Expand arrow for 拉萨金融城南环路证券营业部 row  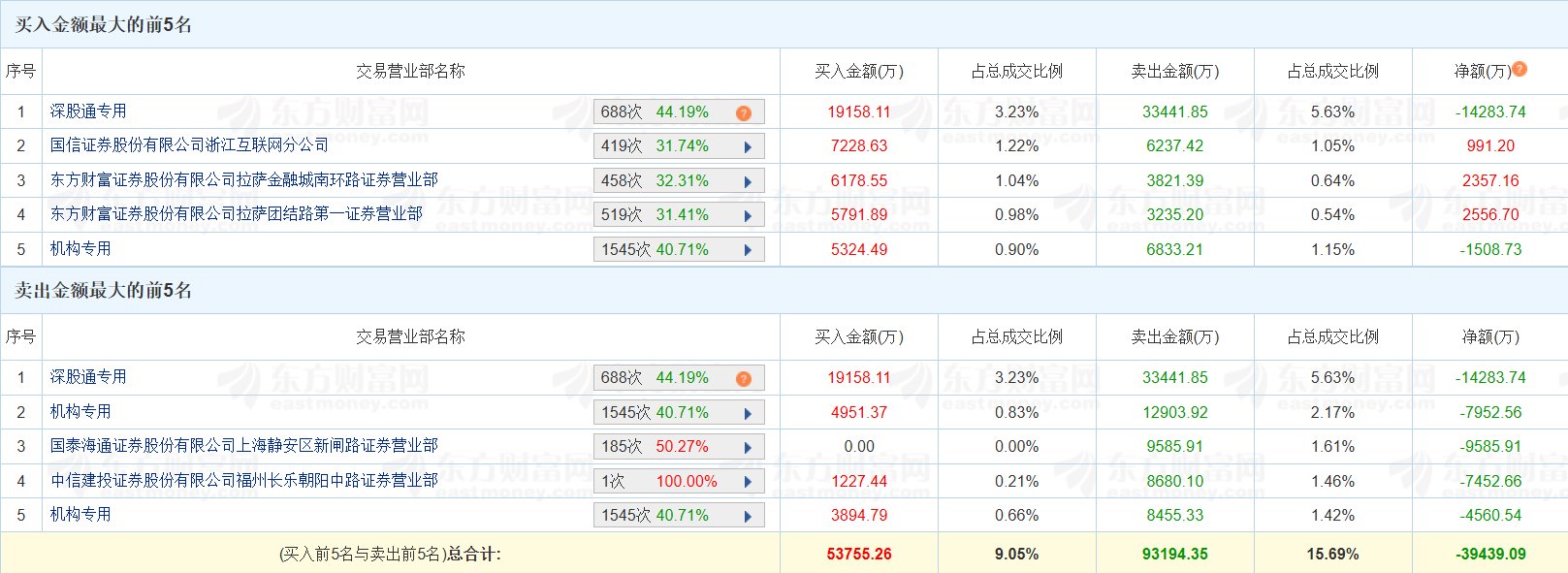[748, 181]
